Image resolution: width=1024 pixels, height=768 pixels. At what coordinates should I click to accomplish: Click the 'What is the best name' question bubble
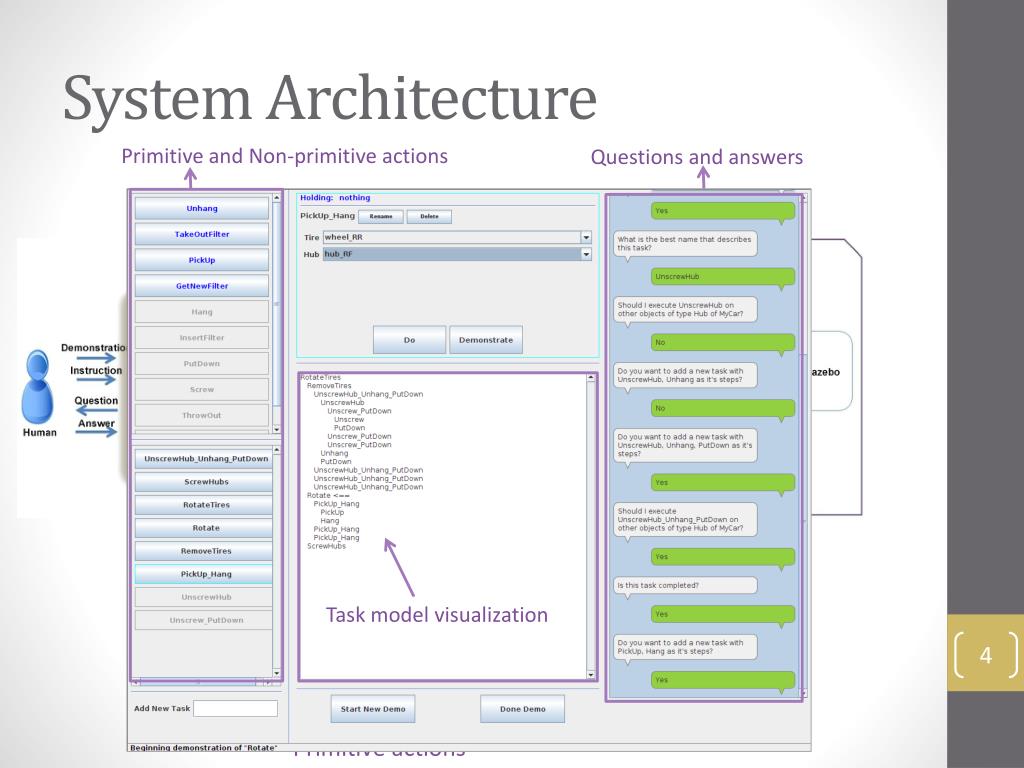pos(685,245)
